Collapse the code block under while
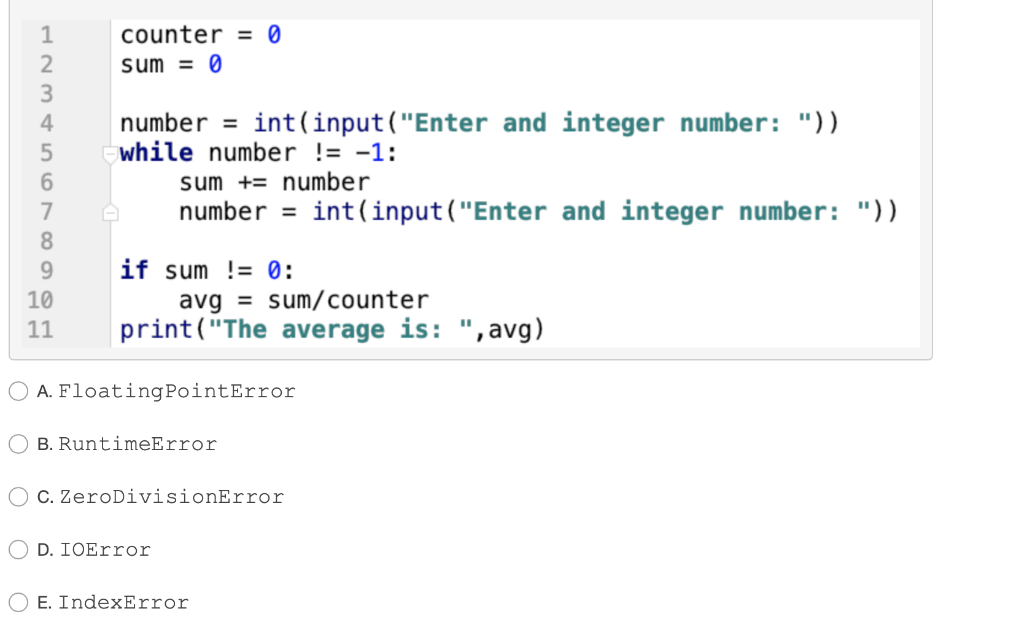The image size is (1024, 630). coord(110,152)
